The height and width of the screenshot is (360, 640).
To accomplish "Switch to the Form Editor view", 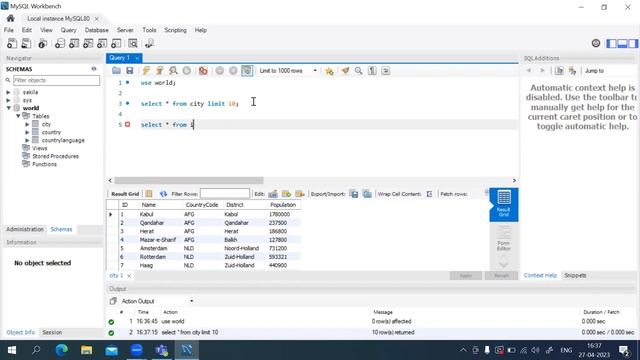I will coord(504,238).
